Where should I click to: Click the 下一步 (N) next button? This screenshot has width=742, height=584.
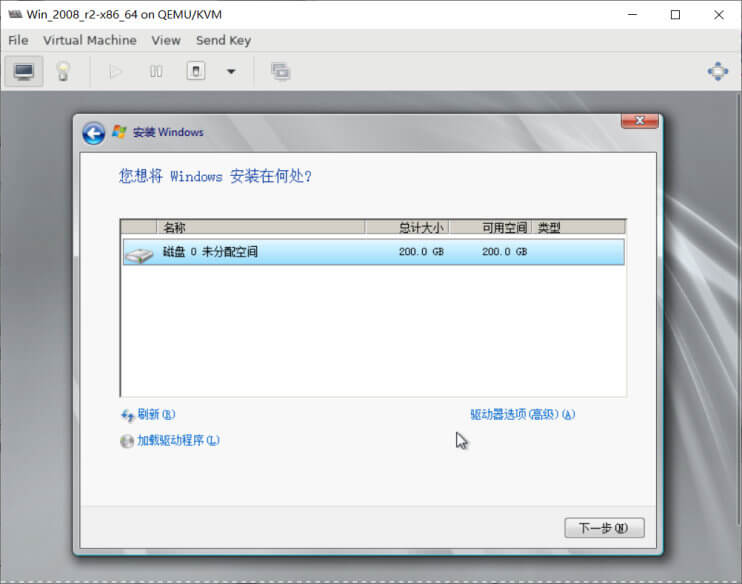tap(604, 528)
